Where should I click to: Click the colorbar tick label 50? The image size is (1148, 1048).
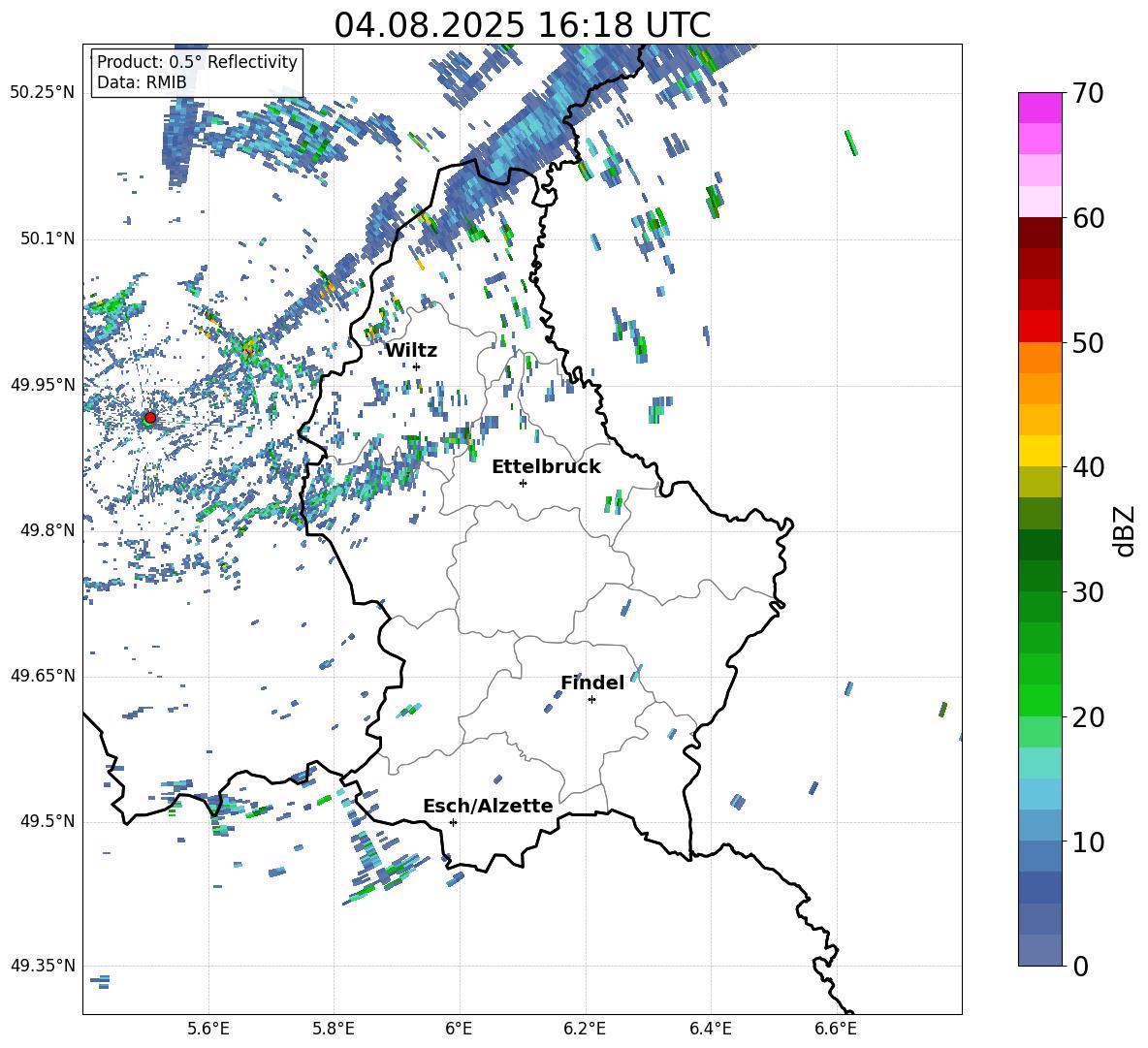(1088, 343)
